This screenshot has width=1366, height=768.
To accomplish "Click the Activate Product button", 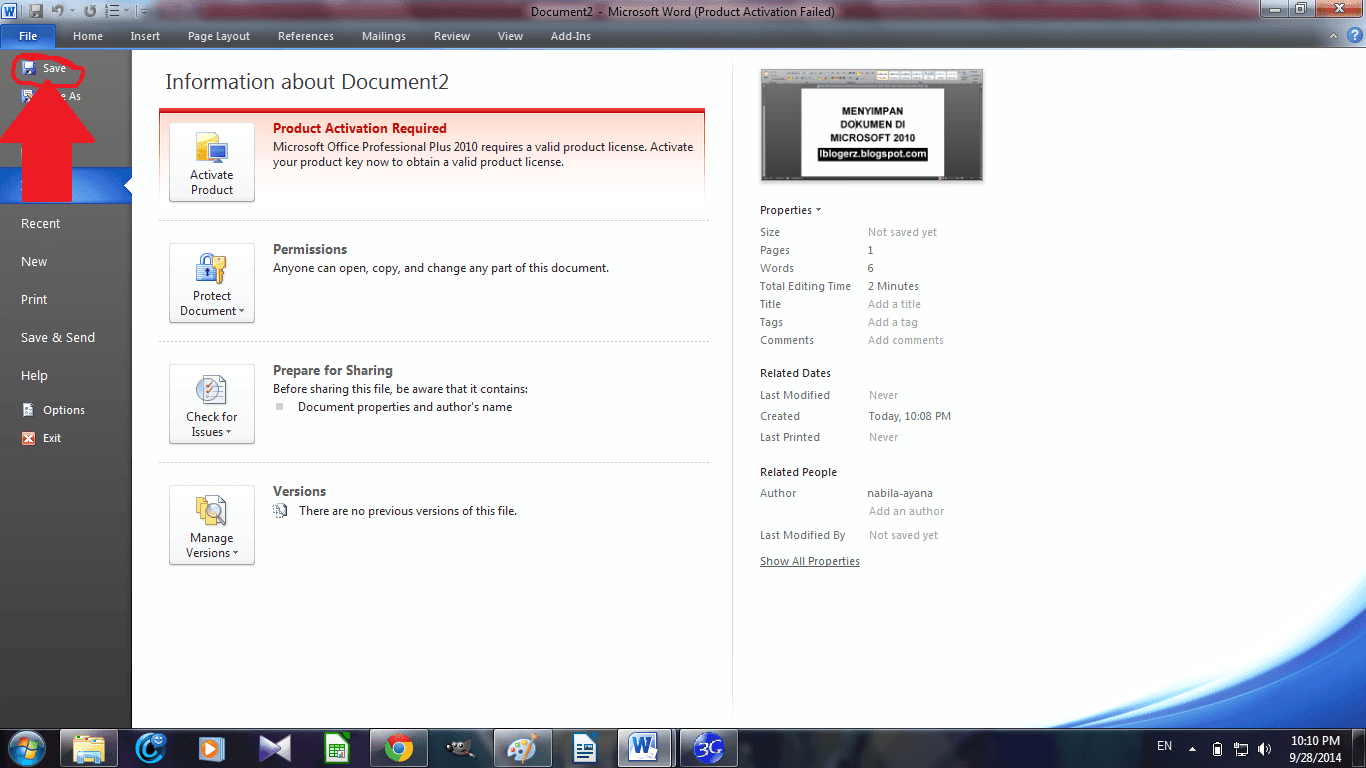I will pyautogui.click(x=212, y=162).
